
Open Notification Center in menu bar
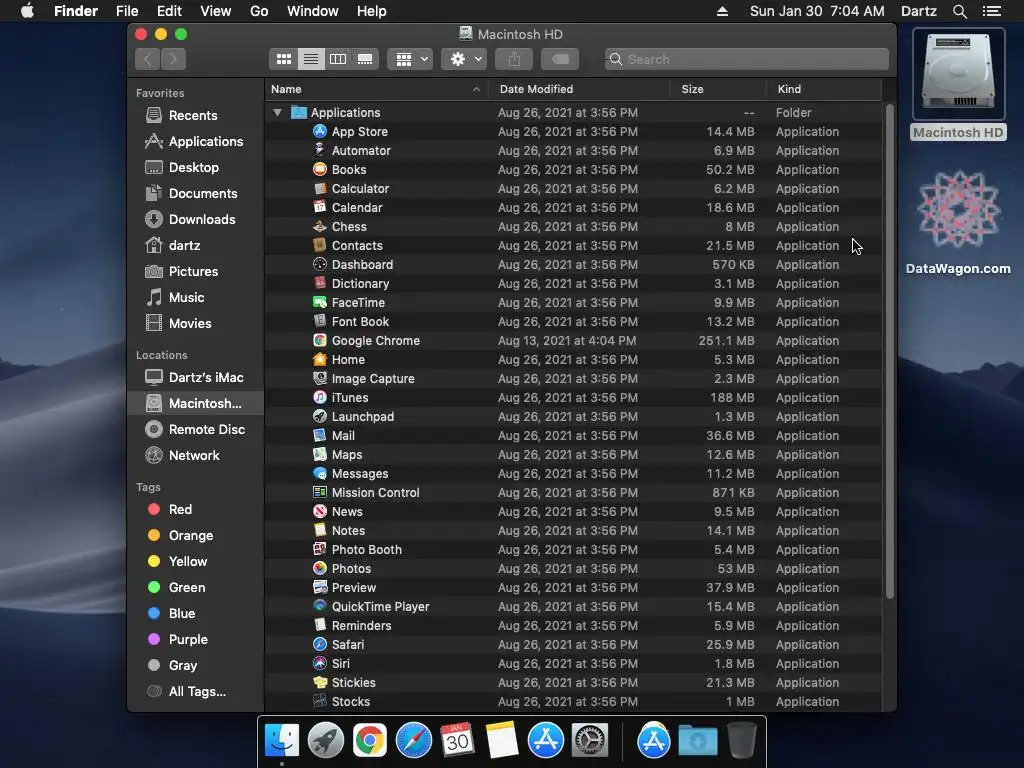click(992, 11)
